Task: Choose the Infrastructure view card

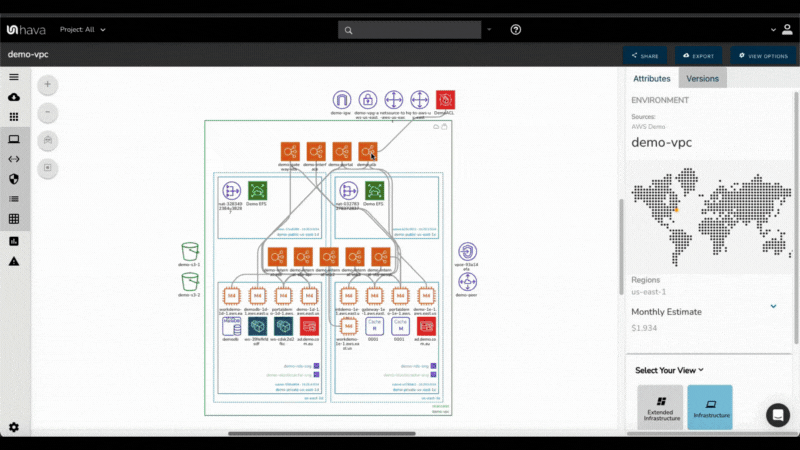Action: pos(710,407)
